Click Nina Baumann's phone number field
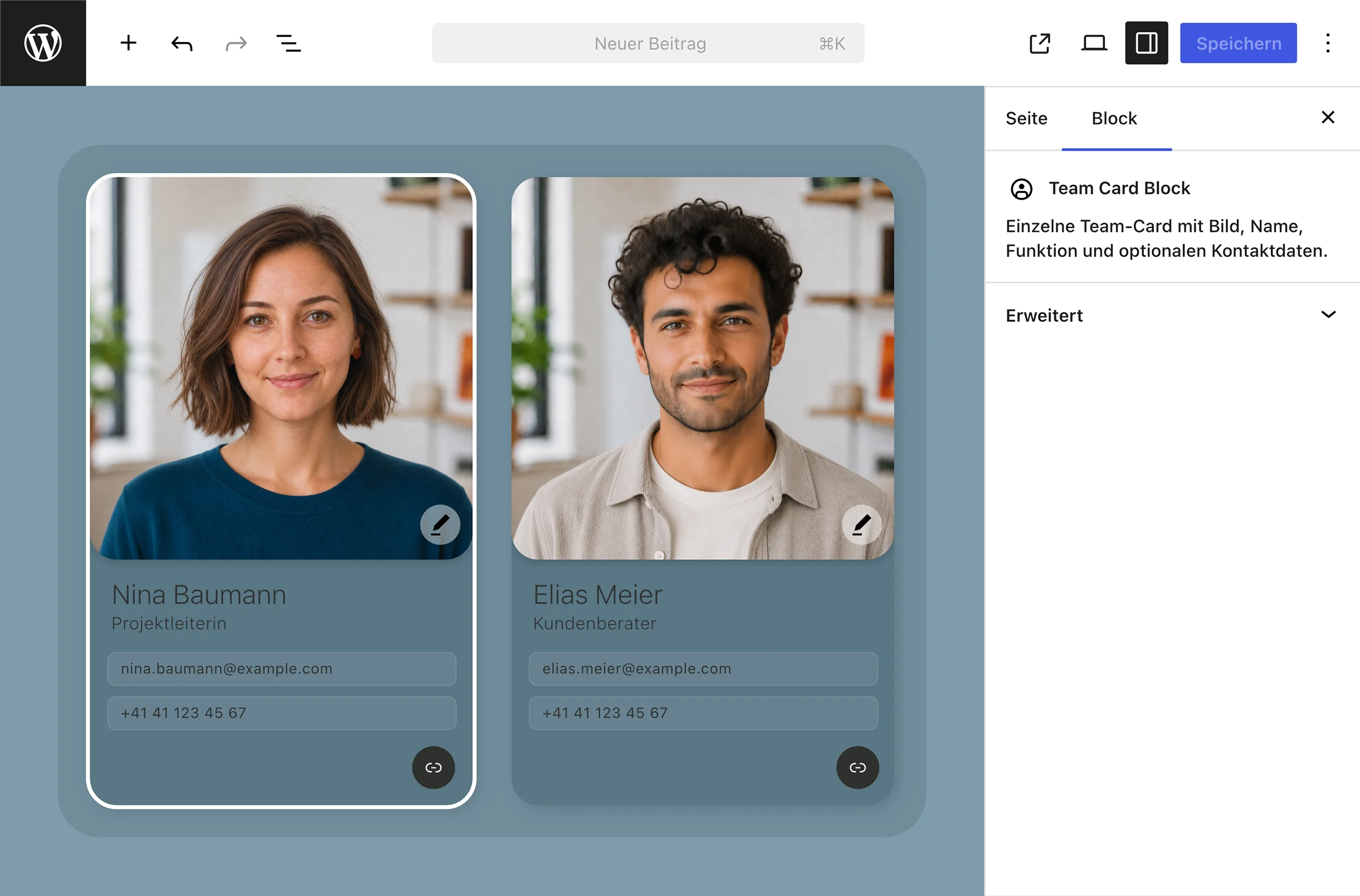Image resolution: width=1360 pixels, height=896 pixels. pos(282,713)
